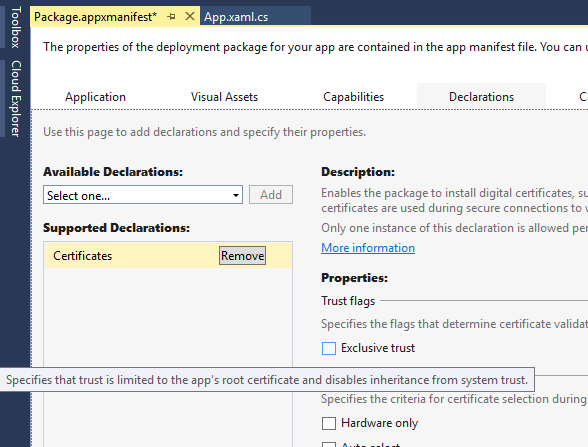Viewport: 588px width, 447px height.
Task: Switch to the App.xaml.cs document tab
Action: (x=236, y=17)
